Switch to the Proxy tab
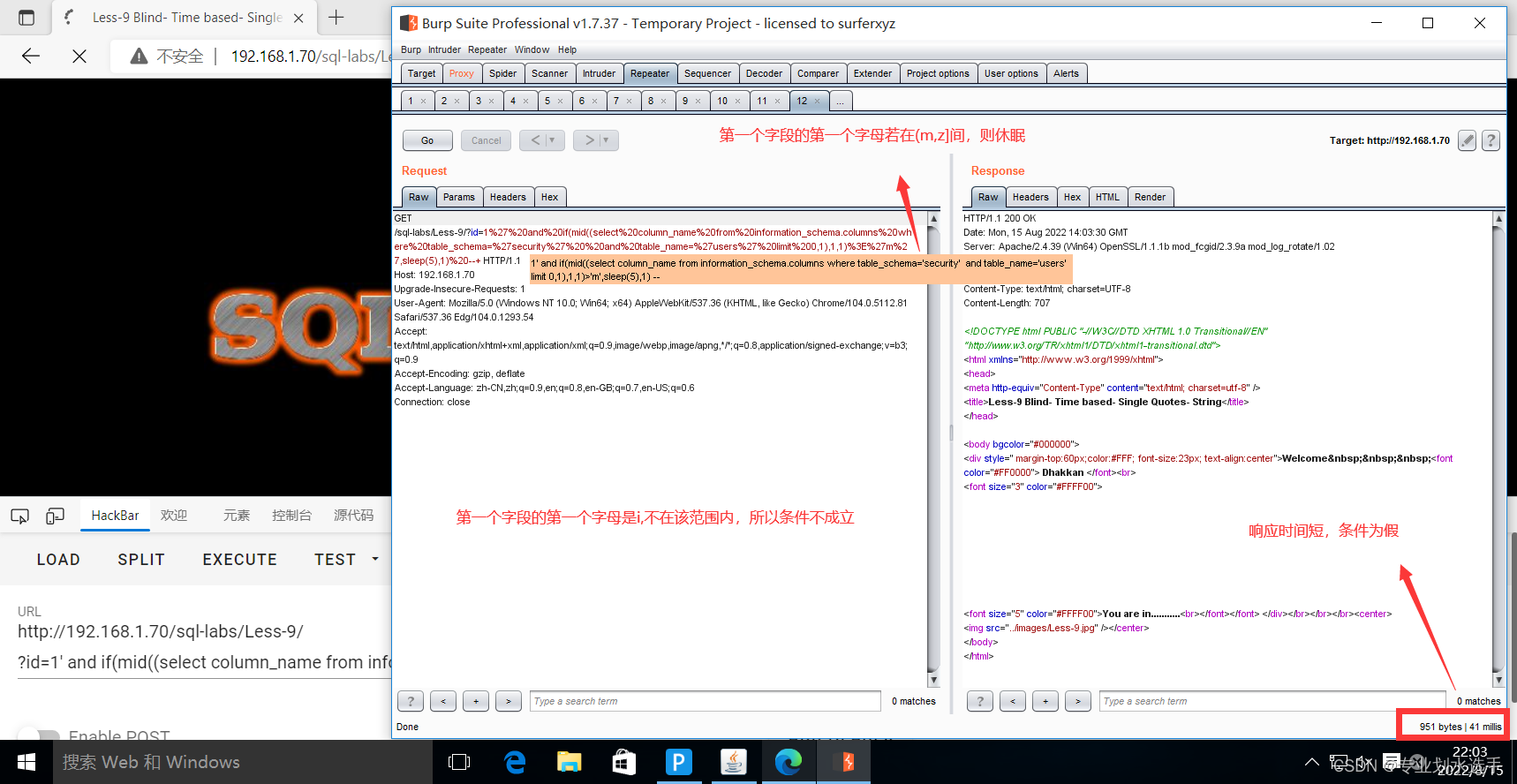The image size is (1517, 784). click(461, 73)
